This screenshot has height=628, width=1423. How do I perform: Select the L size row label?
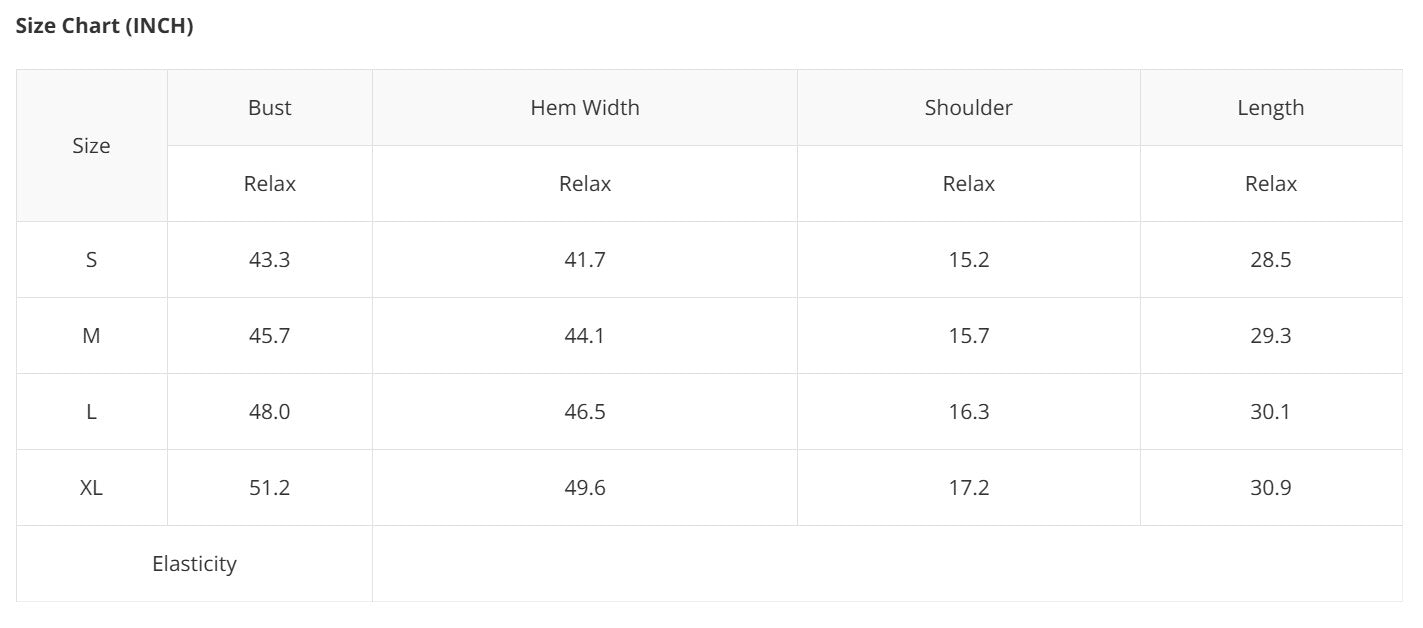click(x=91, y=412)
